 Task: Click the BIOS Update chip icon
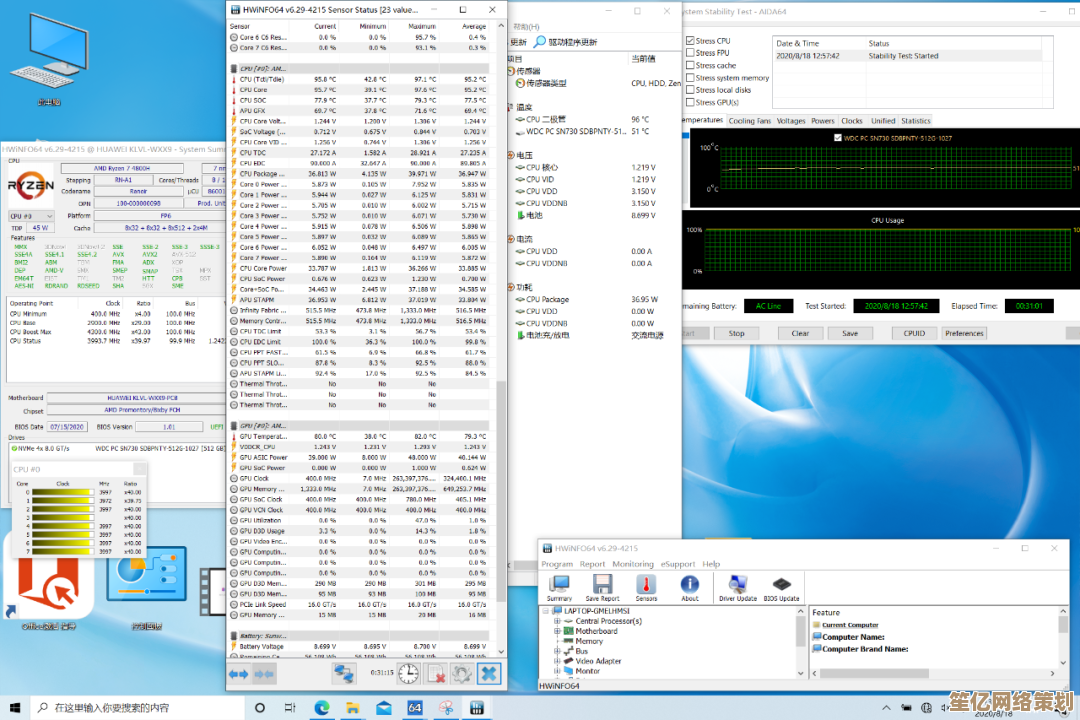[781, 585]
